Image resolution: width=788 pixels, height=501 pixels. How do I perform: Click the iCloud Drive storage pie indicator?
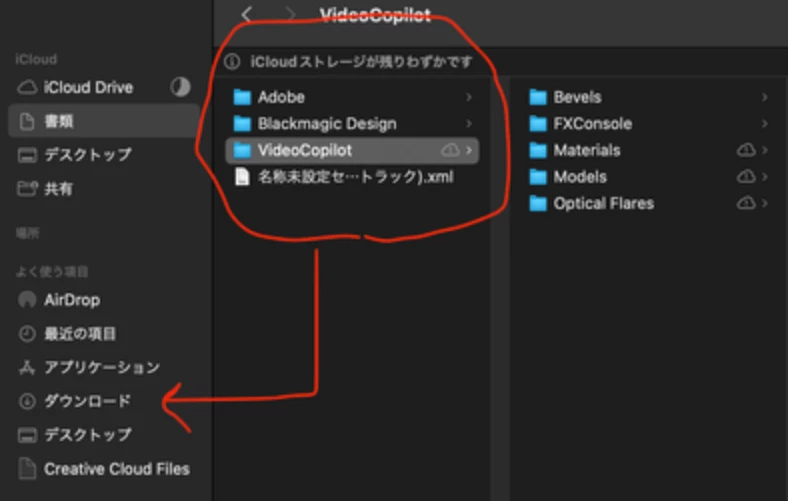click(x=180, y=87)
